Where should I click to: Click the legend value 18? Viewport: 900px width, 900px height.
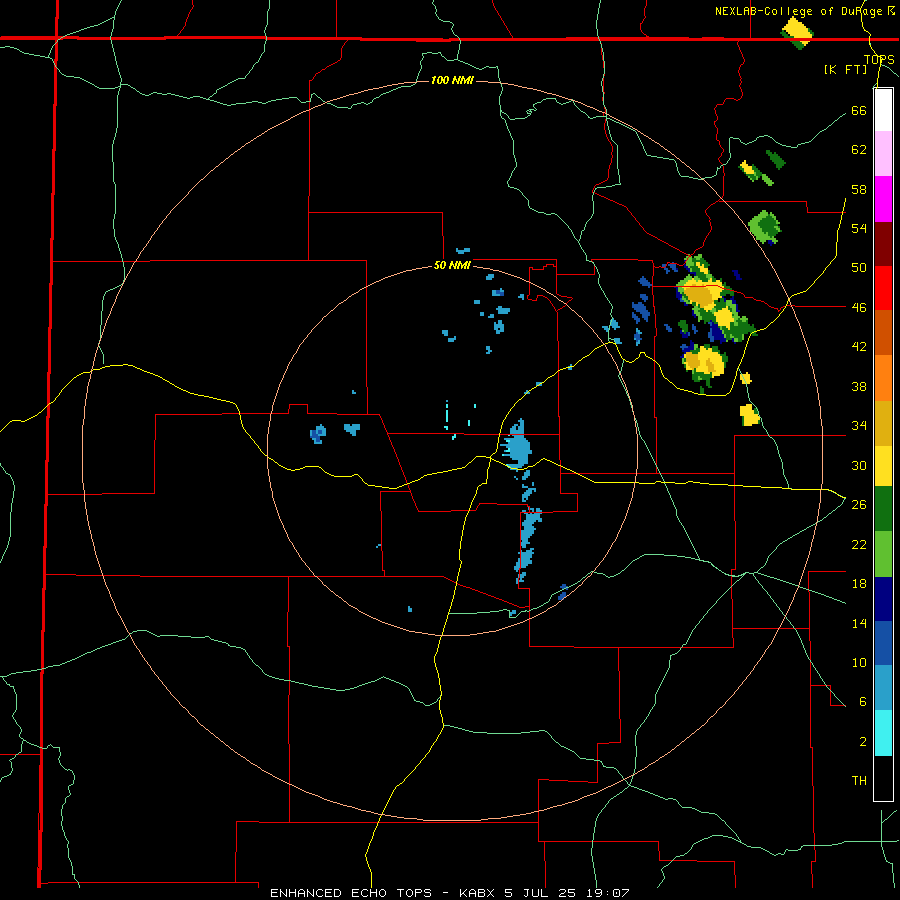(859, 584)
